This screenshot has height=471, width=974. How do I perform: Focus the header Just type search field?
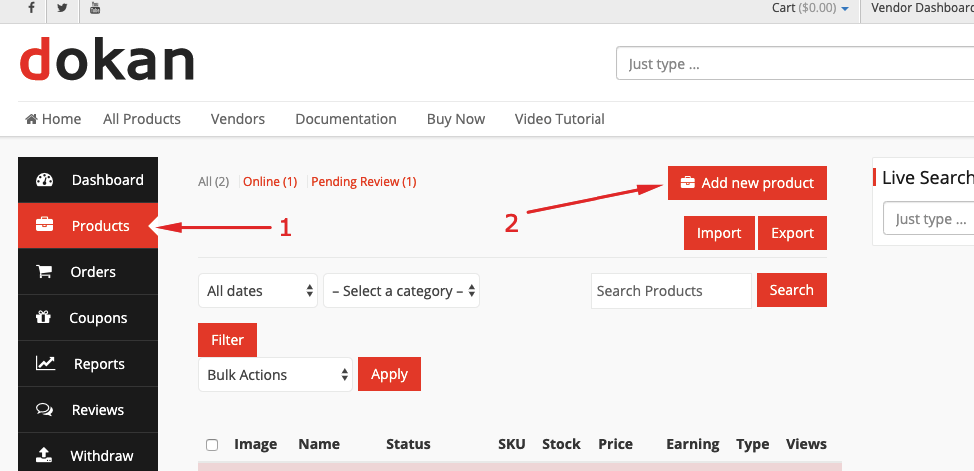795,63
